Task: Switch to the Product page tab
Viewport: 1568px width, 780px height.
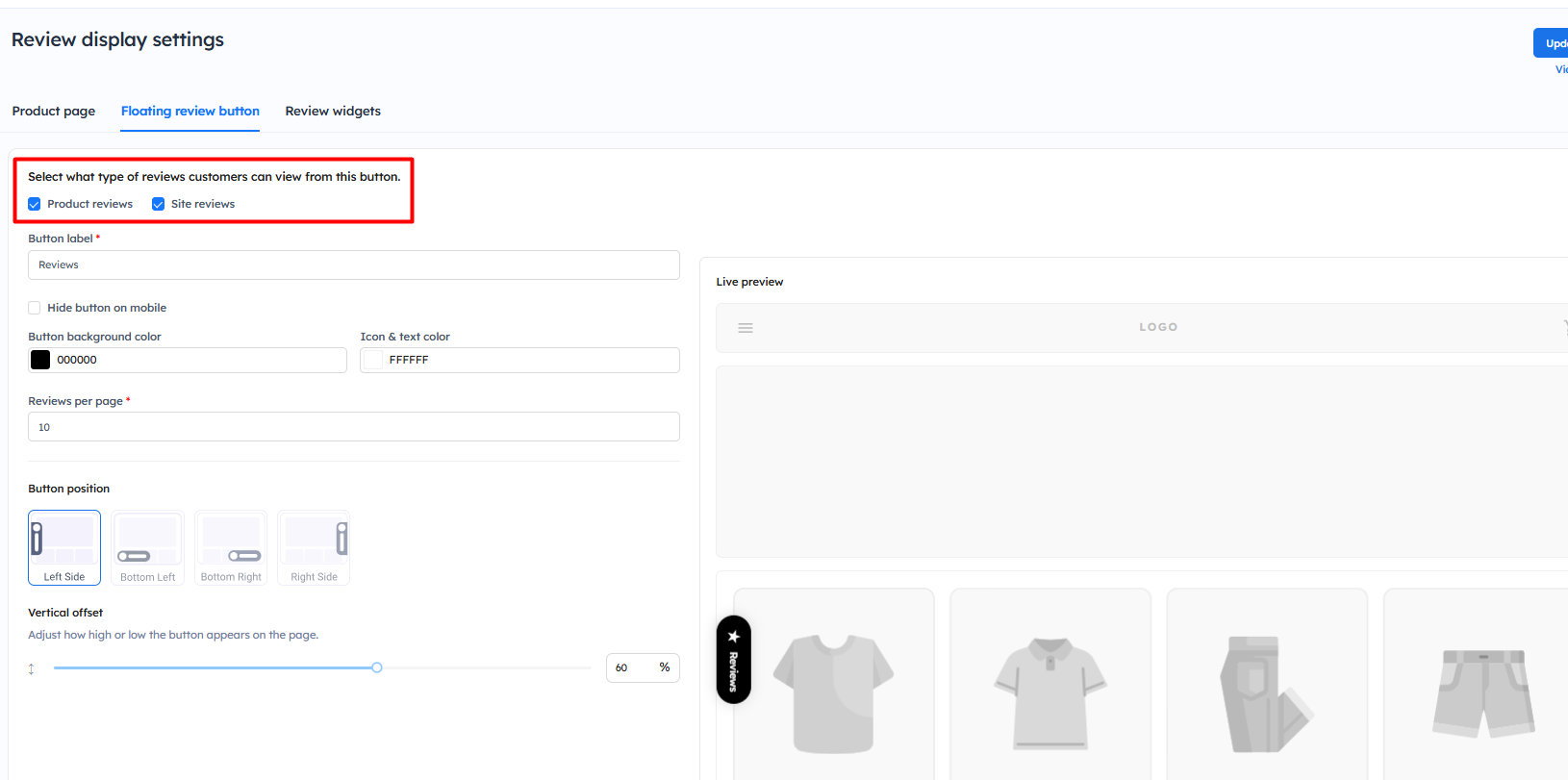Action: 54,112
